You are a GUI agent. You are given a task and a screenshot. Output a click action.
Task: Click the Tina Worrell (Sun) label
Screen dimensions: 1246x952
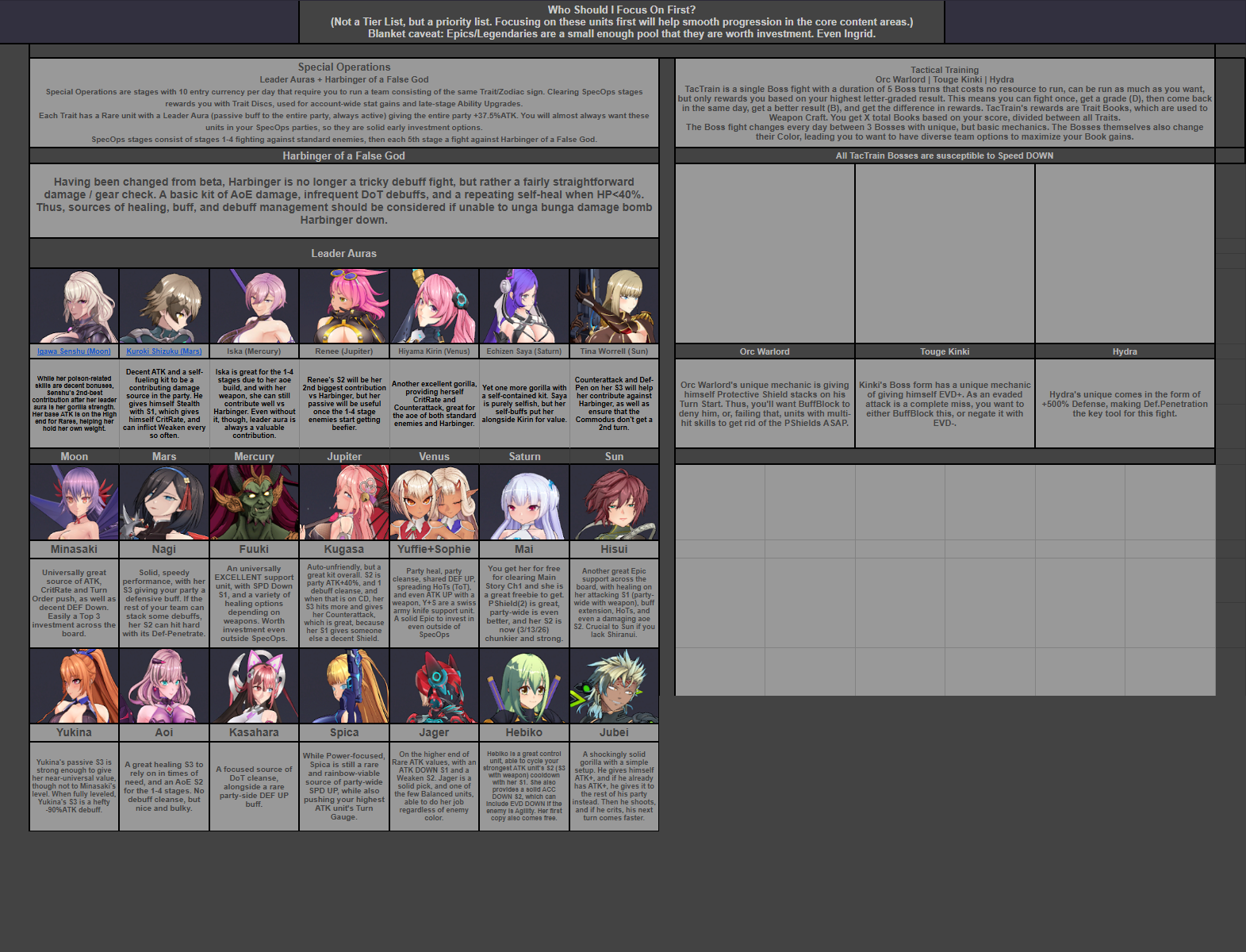[614, 351]
